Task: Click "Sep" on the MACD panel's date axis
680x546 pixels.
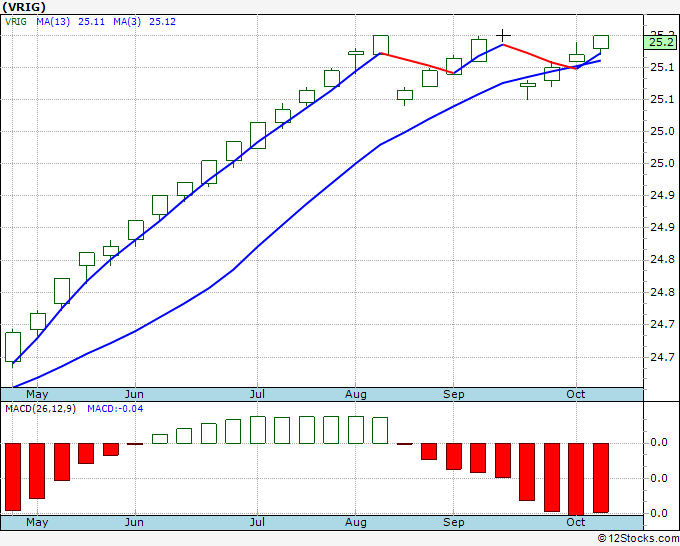Action: [454, 522]
